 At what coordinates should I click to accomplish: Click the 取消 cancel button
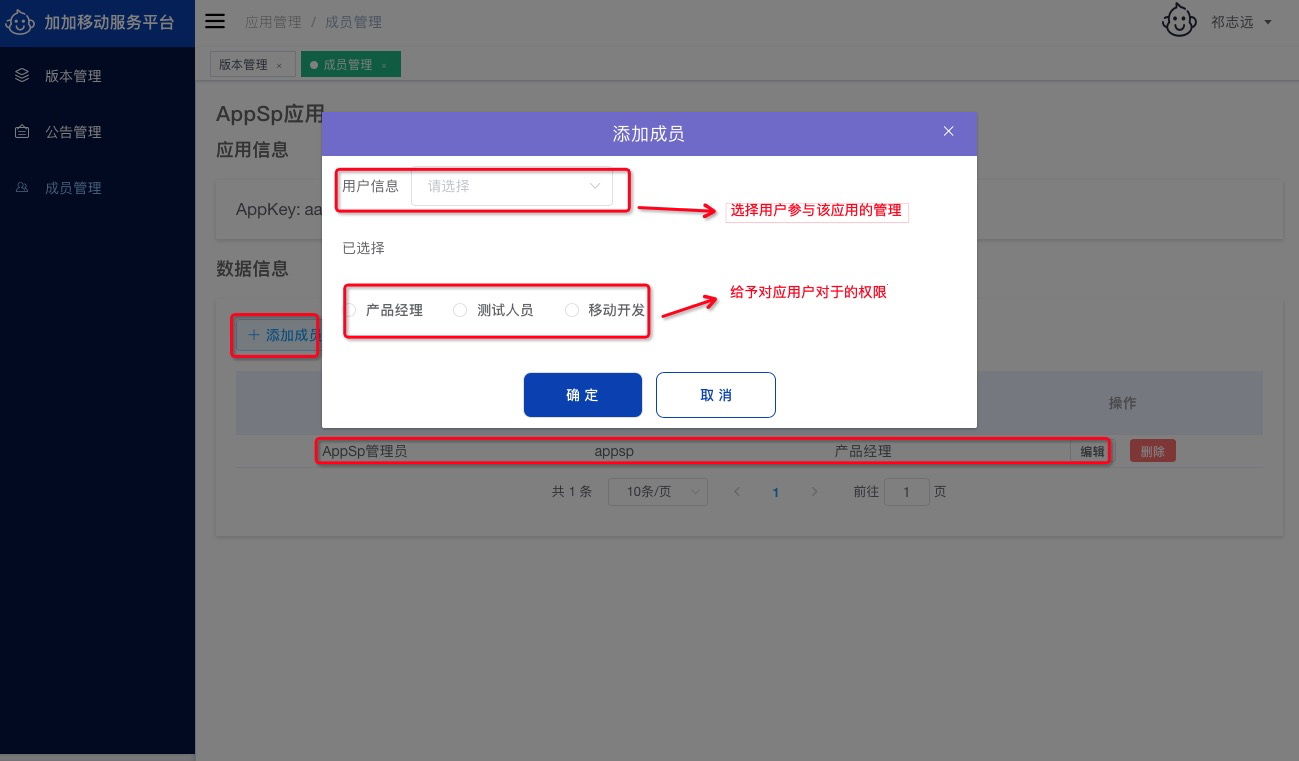pos(715,395)
